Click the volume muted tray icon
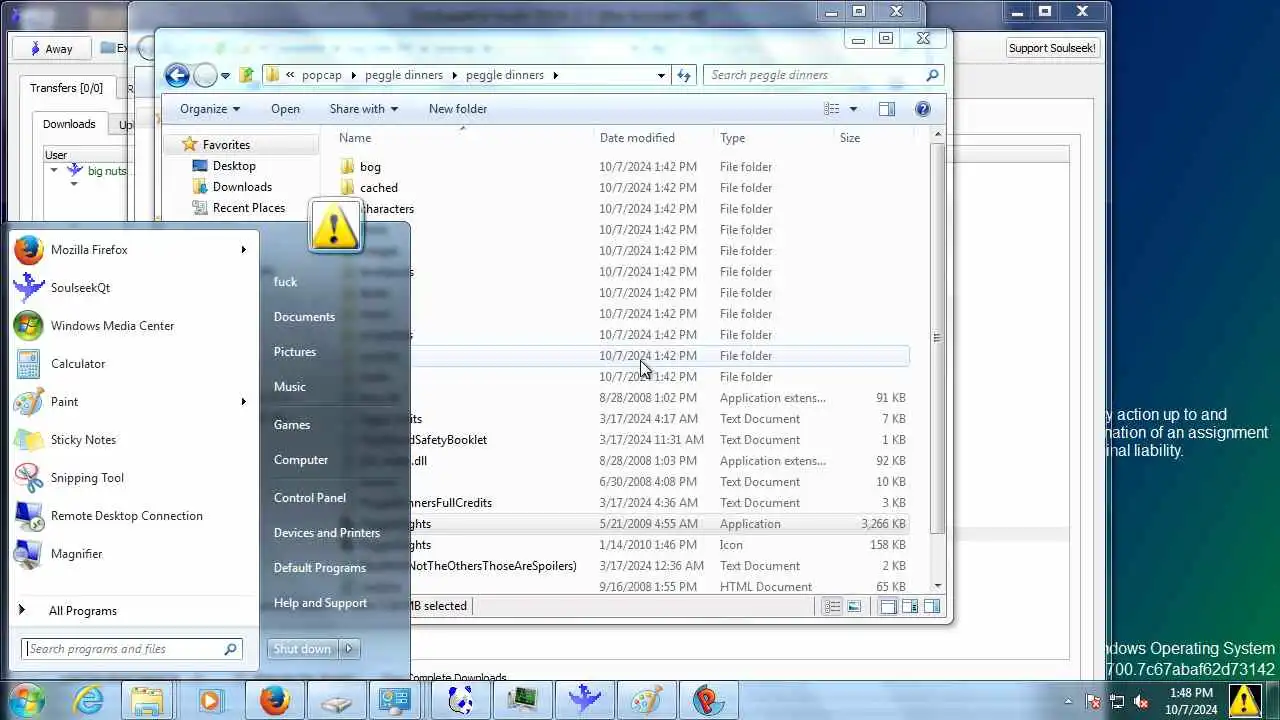The image size is (1280, 720). pos(1141,701)
